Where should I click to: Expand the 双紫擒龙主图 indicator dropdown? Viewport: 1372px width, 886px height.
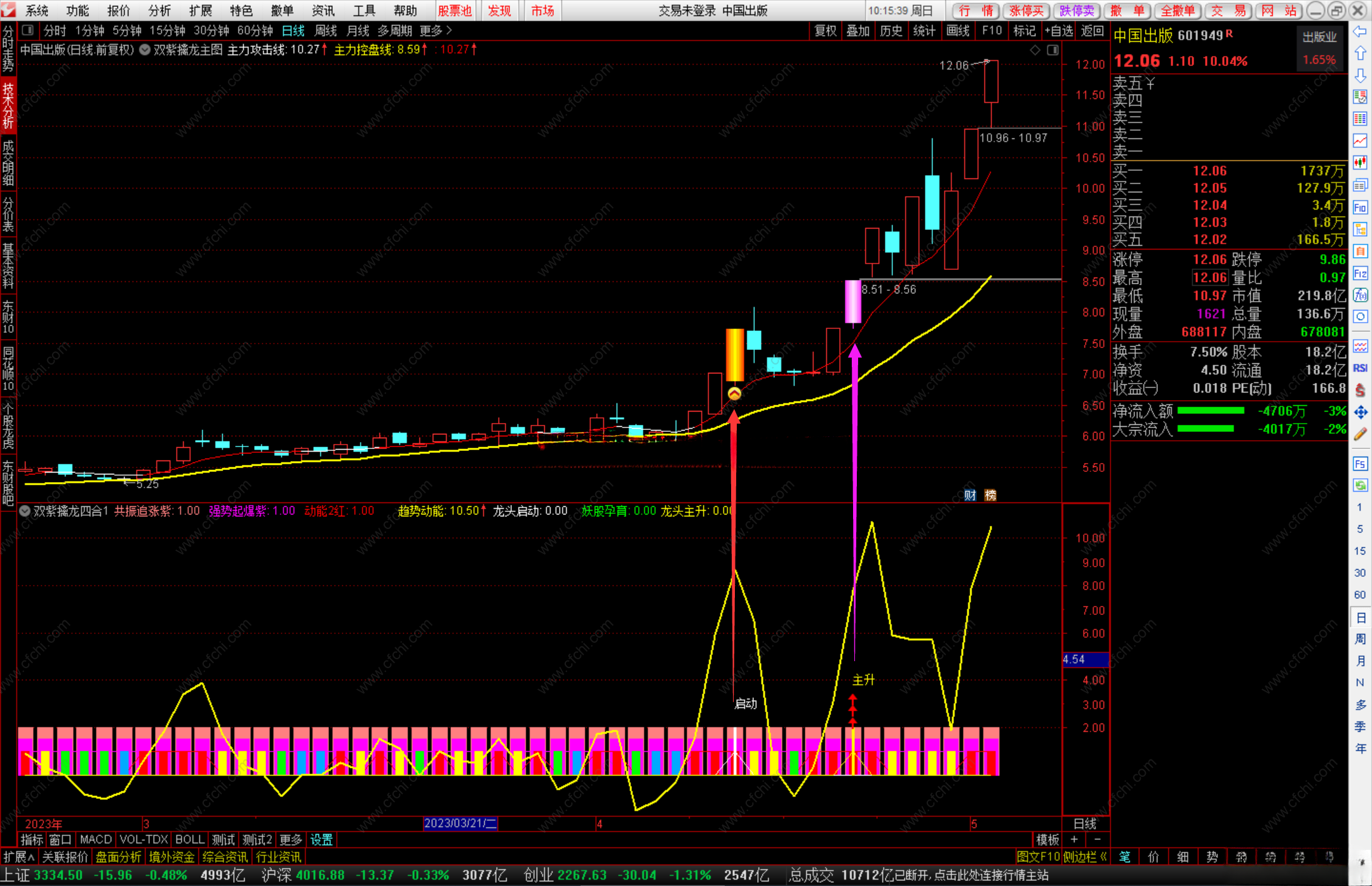tap(145, 50)
